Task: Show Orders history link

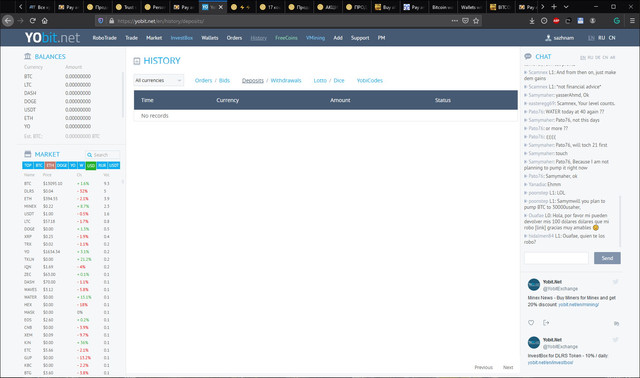Action: click(203, 80)
